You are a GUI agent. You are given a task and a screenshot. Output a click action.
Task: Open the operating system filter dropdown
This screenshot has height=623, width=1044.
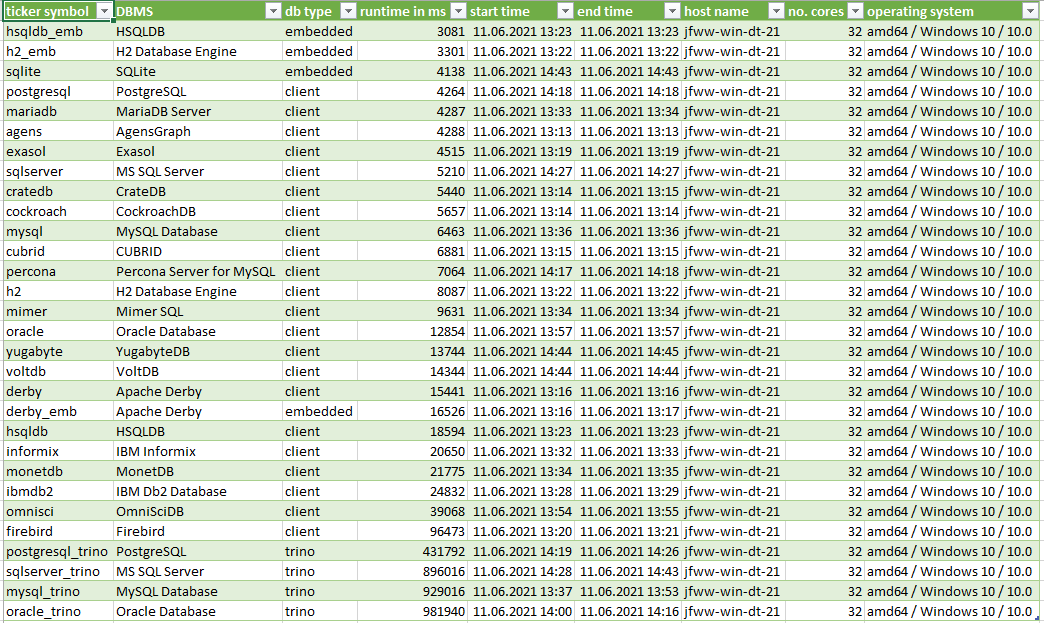pos(1029,11)
